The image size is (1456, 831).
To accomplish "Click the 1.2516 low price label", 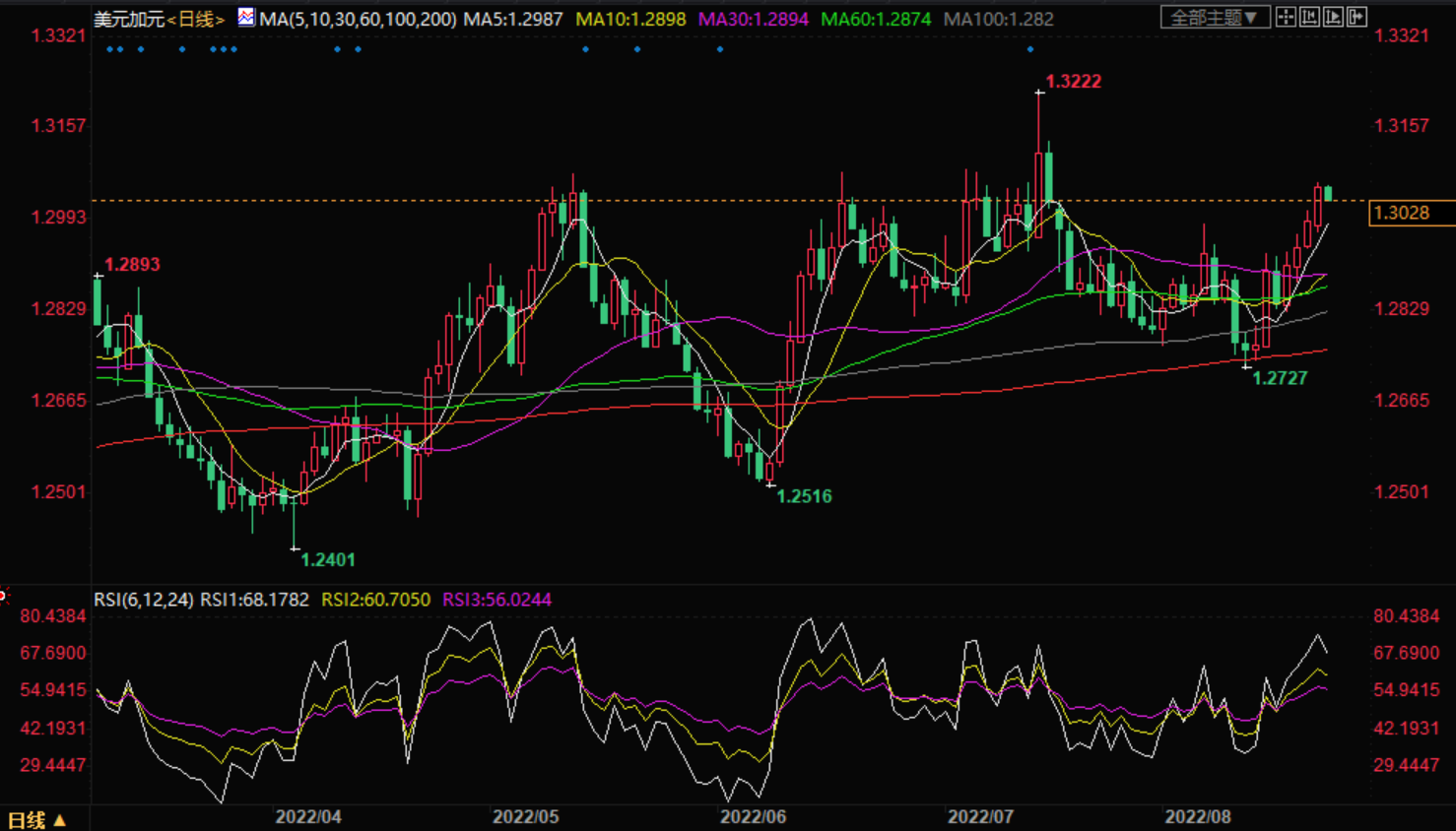I will [x=804, y=496].
